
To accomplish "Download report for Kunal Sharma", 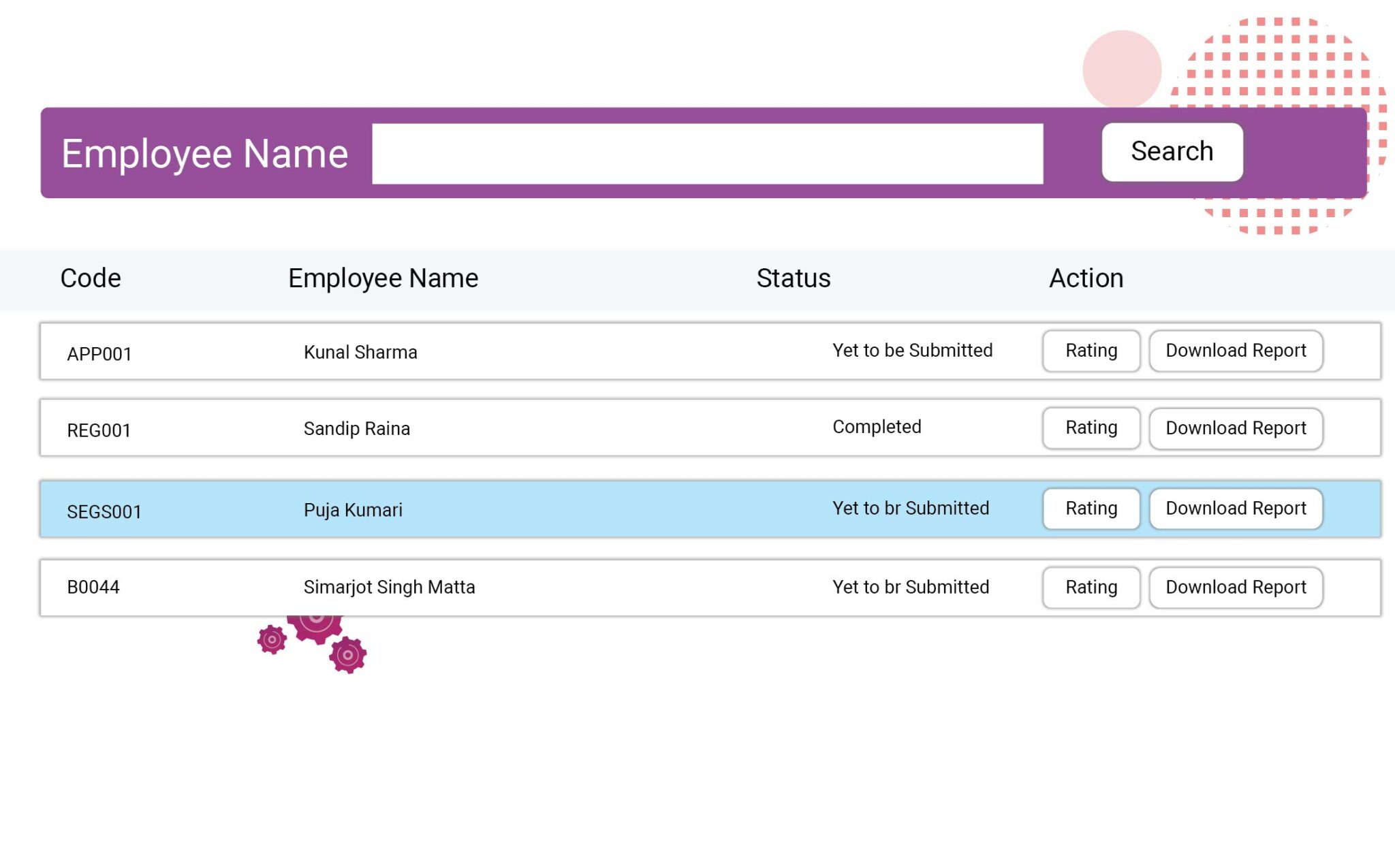I will pyautogui.click(x=1236, y=351).
